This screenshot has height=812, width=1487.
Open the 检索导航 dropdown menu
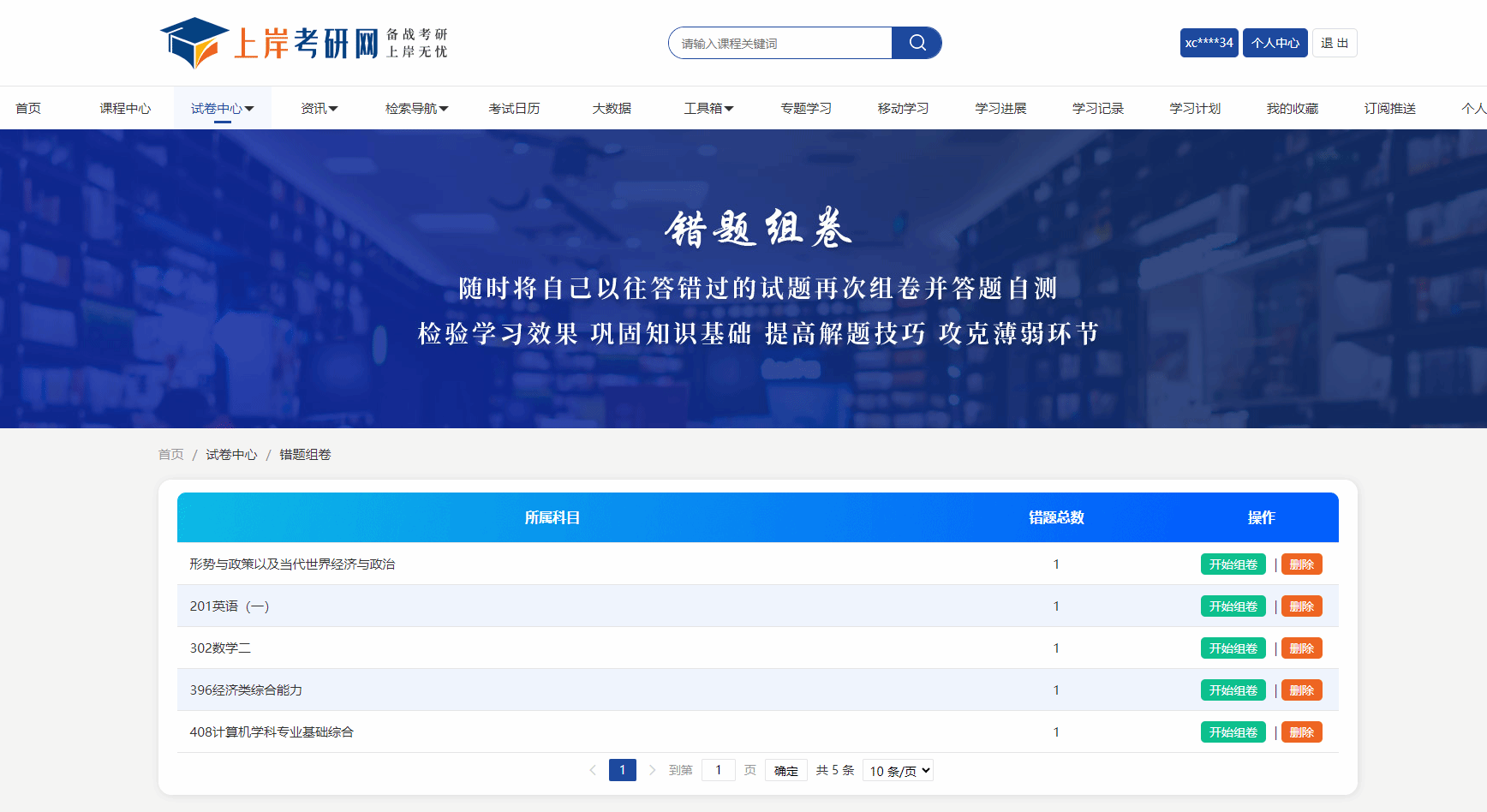tap(416, 109)
